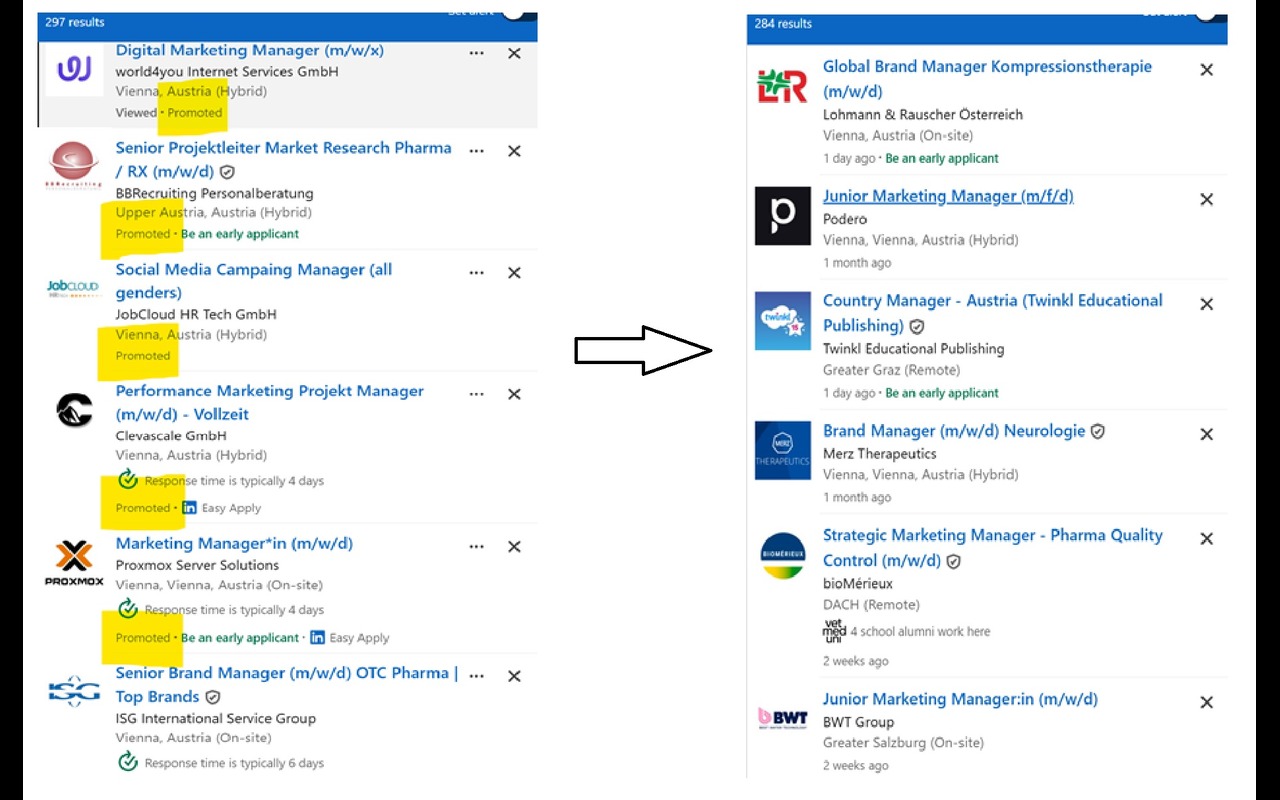1280x800 pixels.
Task: Open the three-dot menu on Senior Projektleiter card
Action: click(x=476, y=150)
